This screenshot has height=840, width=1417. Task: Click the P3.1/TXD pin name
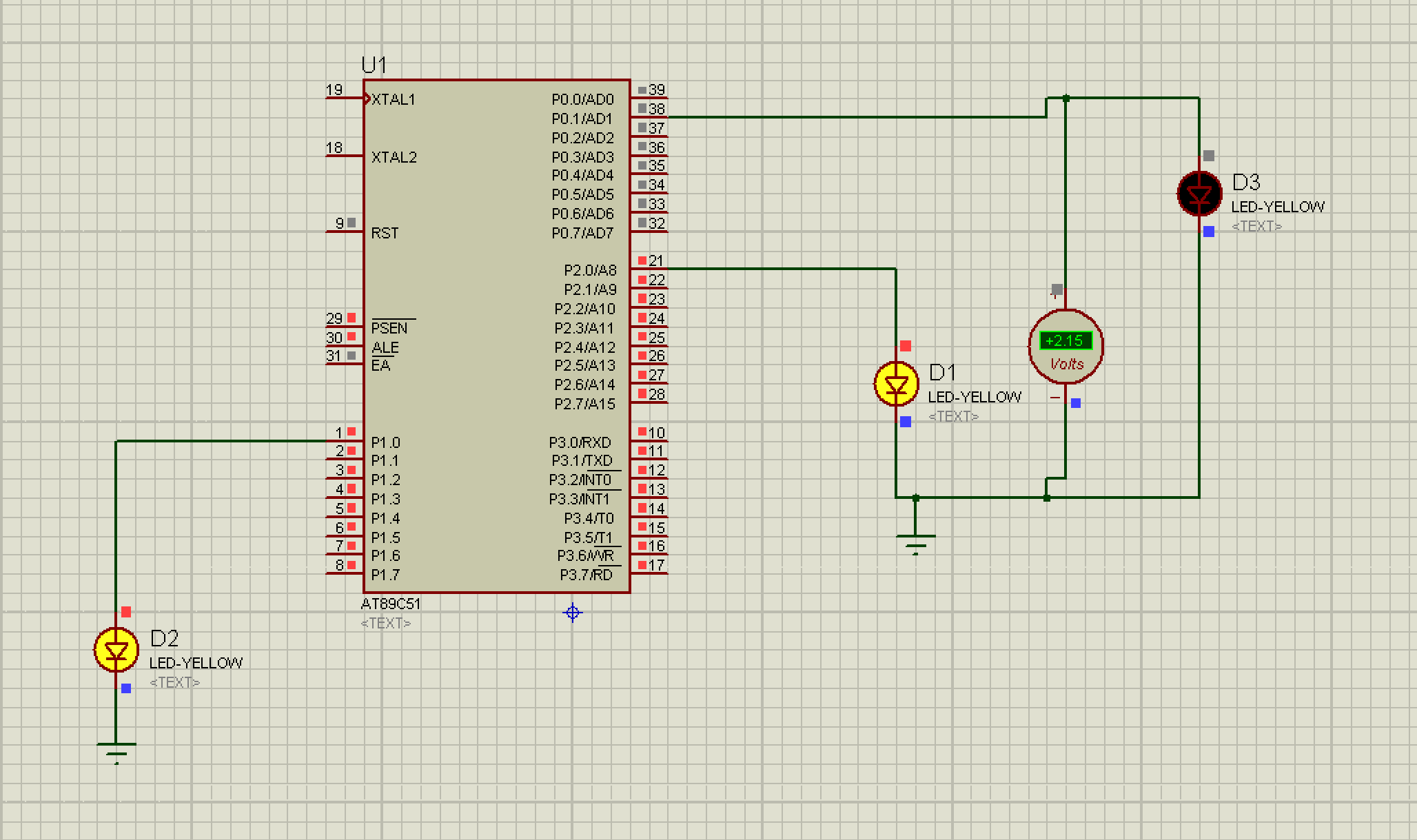[582, 461]
